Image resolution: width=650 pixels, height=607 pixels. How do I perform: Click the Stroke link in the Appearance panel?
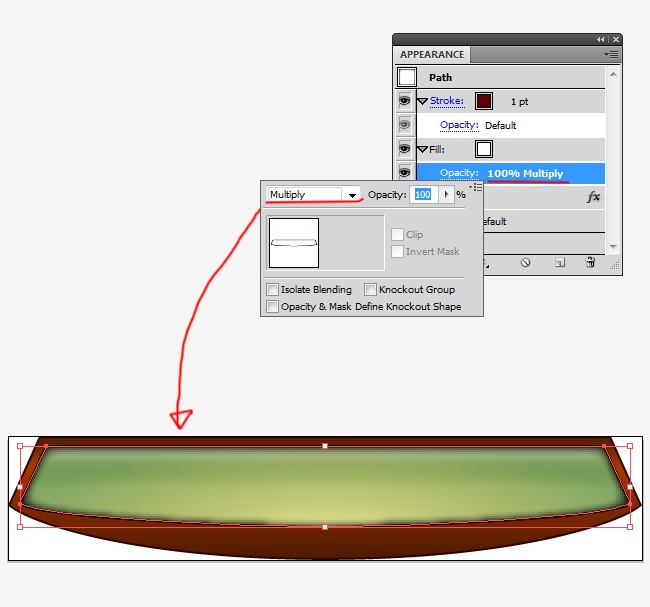(446, 101)
